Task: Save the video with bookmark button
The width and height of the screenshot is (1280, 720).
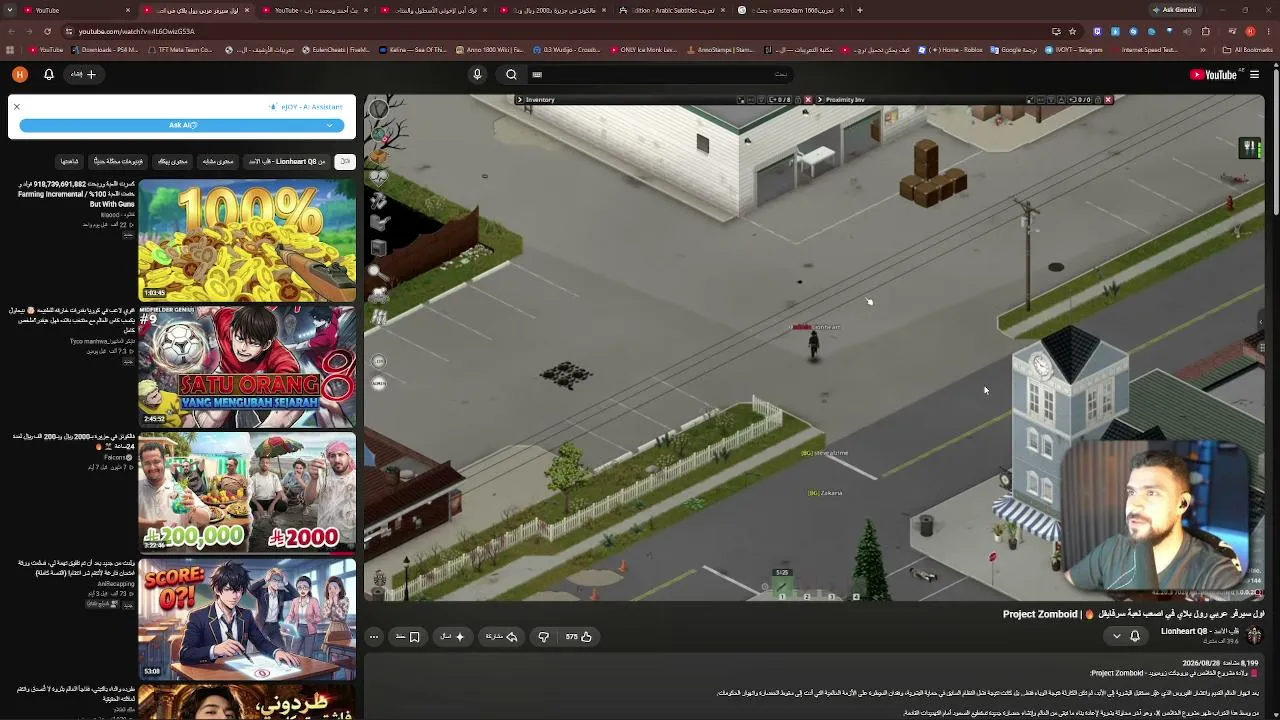Action: (x=408, y=636)
